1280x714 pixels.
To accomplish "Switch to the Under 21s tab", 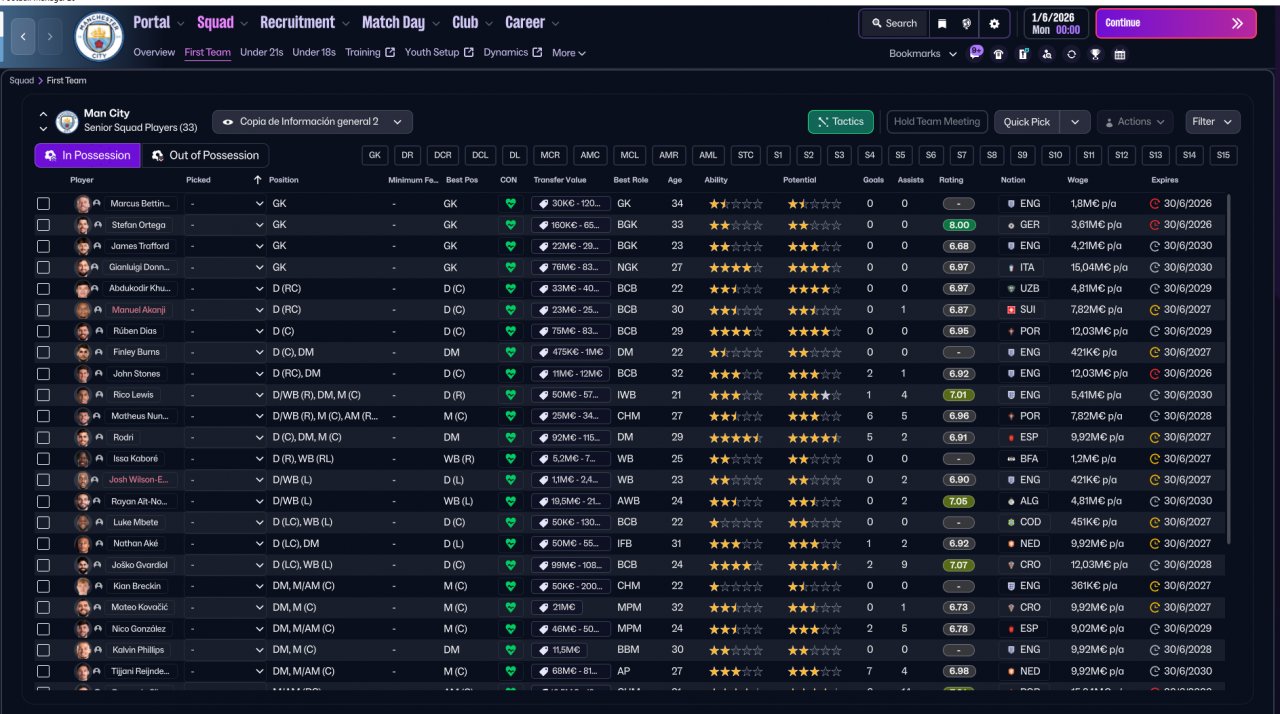I will click(x=262, y=52).
